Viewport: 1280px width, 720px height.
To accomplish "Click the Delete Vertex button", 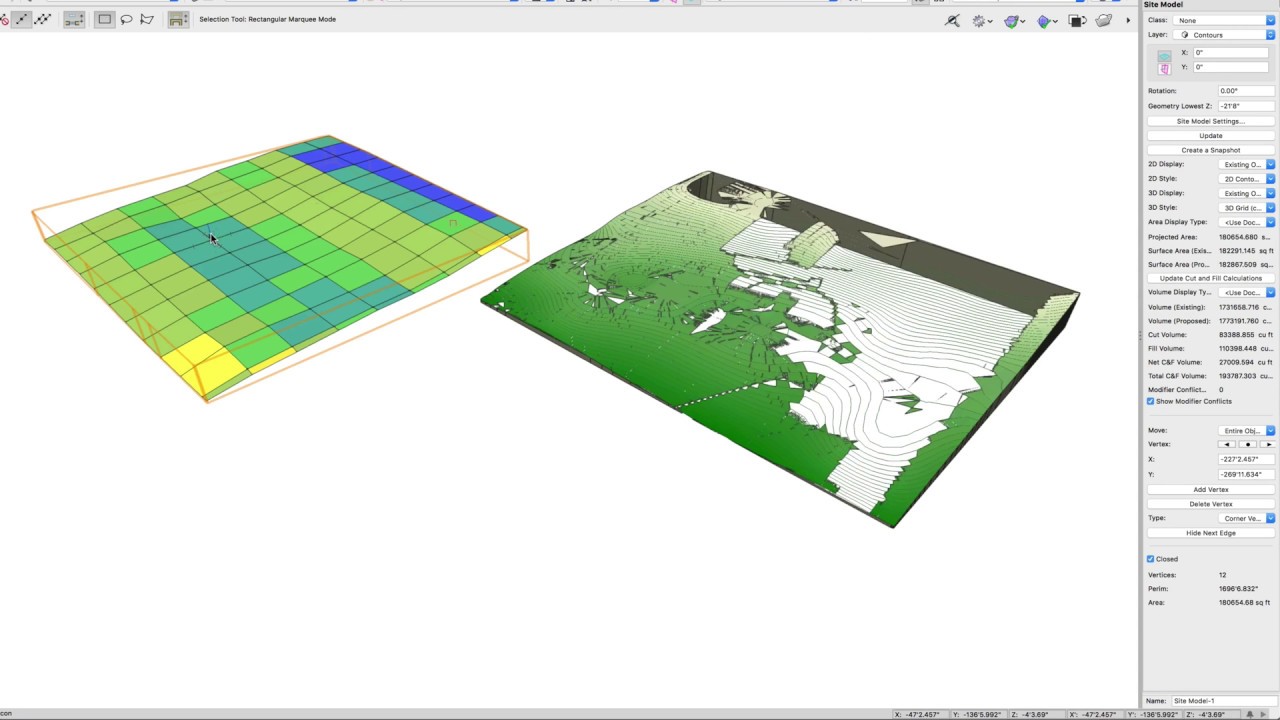I will coord(1210,504).
